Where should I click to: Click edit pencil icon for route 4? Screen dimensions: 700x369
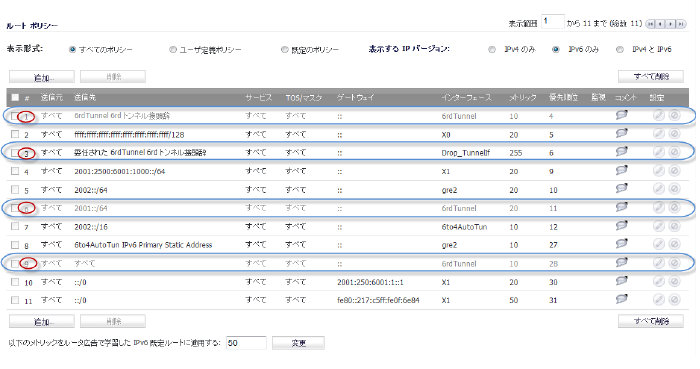click(658, 171)
